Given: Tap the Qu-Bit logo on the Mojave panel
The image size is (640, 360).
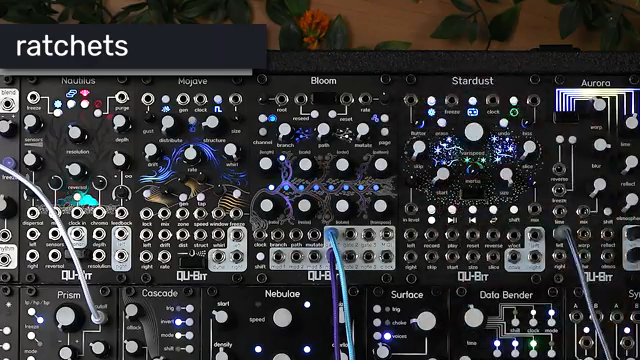Looking at the screenshot, I should [x=191, y=276].
